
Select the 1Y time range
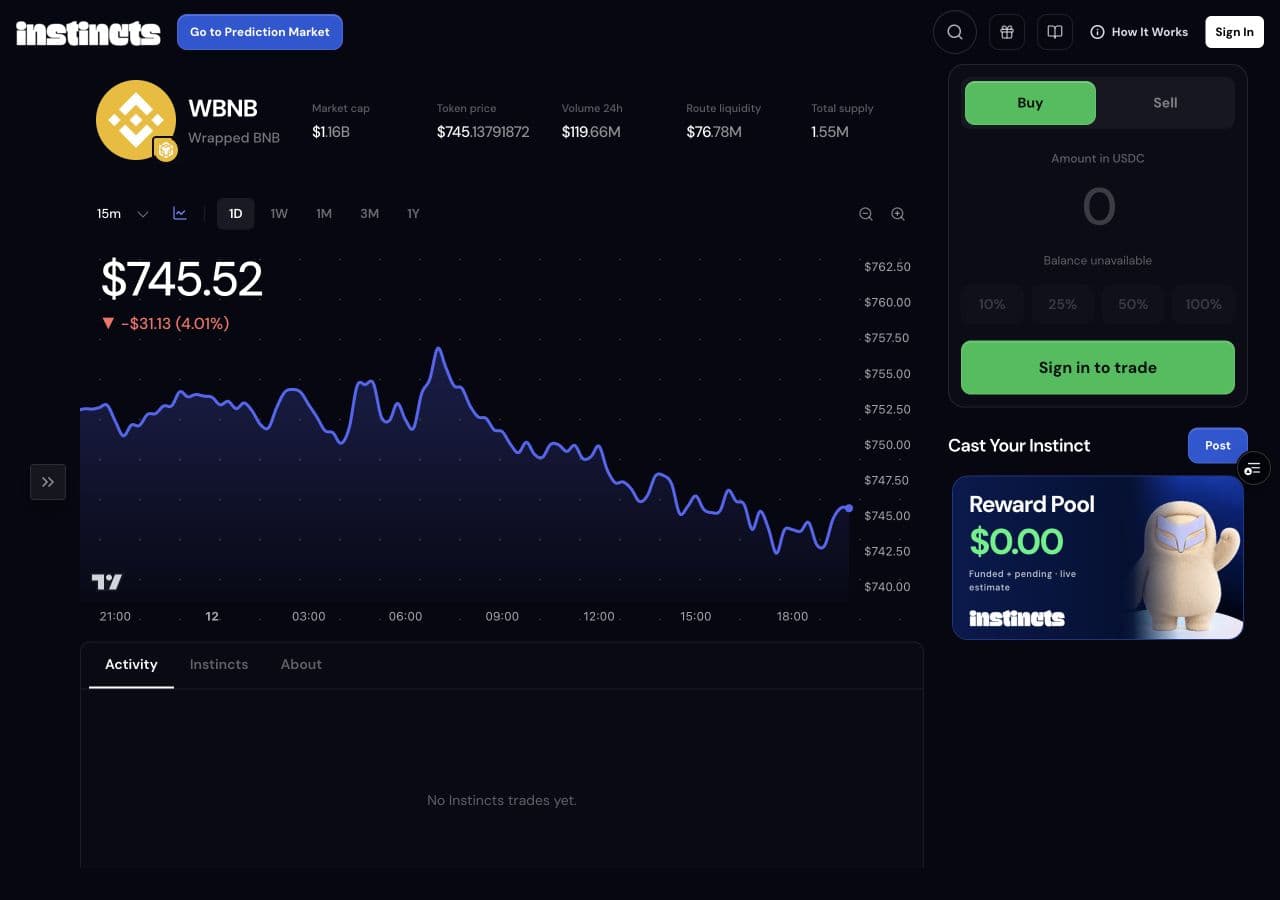point(413,214)
